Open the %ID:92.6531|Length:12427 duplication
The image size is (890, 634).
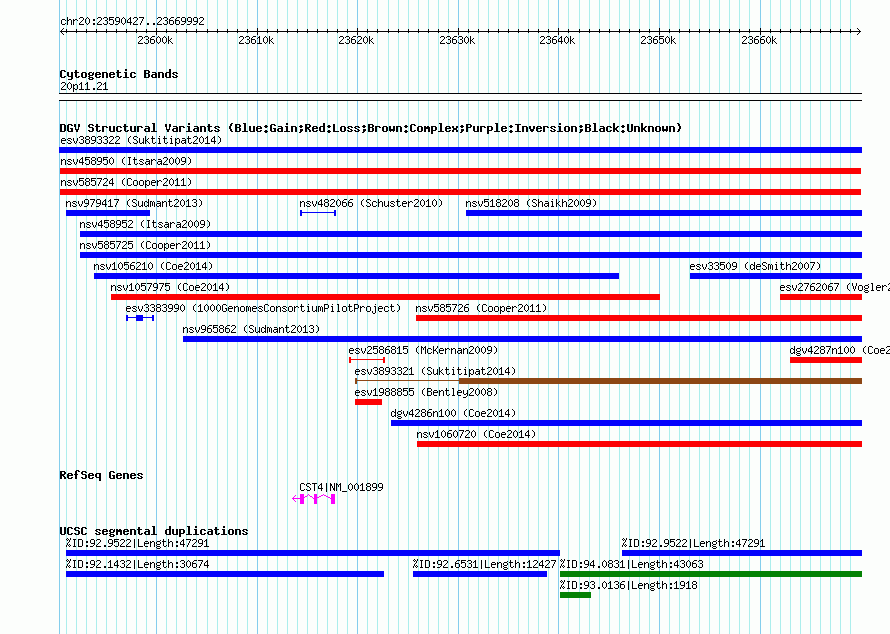click(484, 564)
